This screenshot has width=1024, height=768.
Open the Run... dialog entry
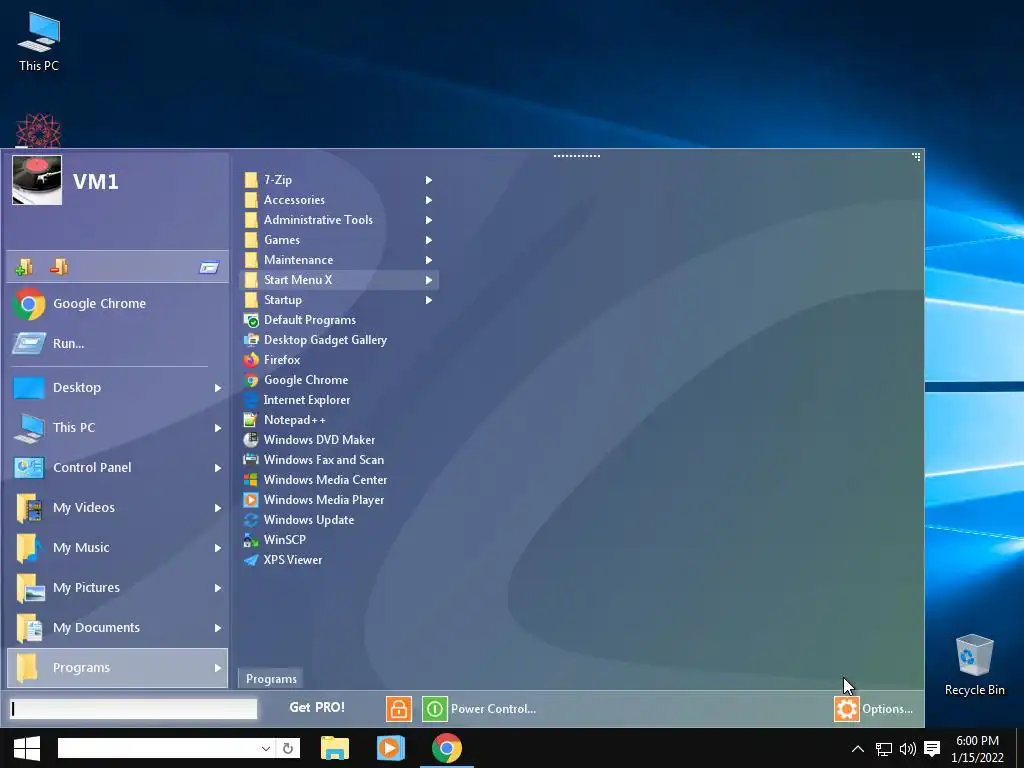click(x=118, y=344)
